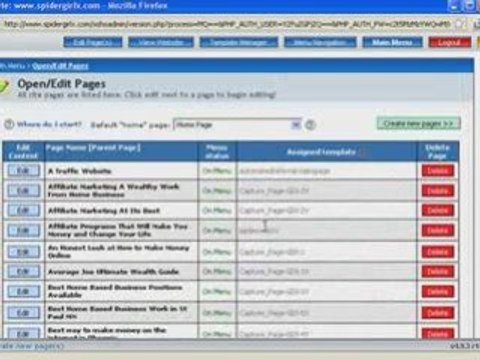The image size is (480, 360).
Task: Follow the Open/Edit Pages breadcrumb link
Action: click(60, 66)
